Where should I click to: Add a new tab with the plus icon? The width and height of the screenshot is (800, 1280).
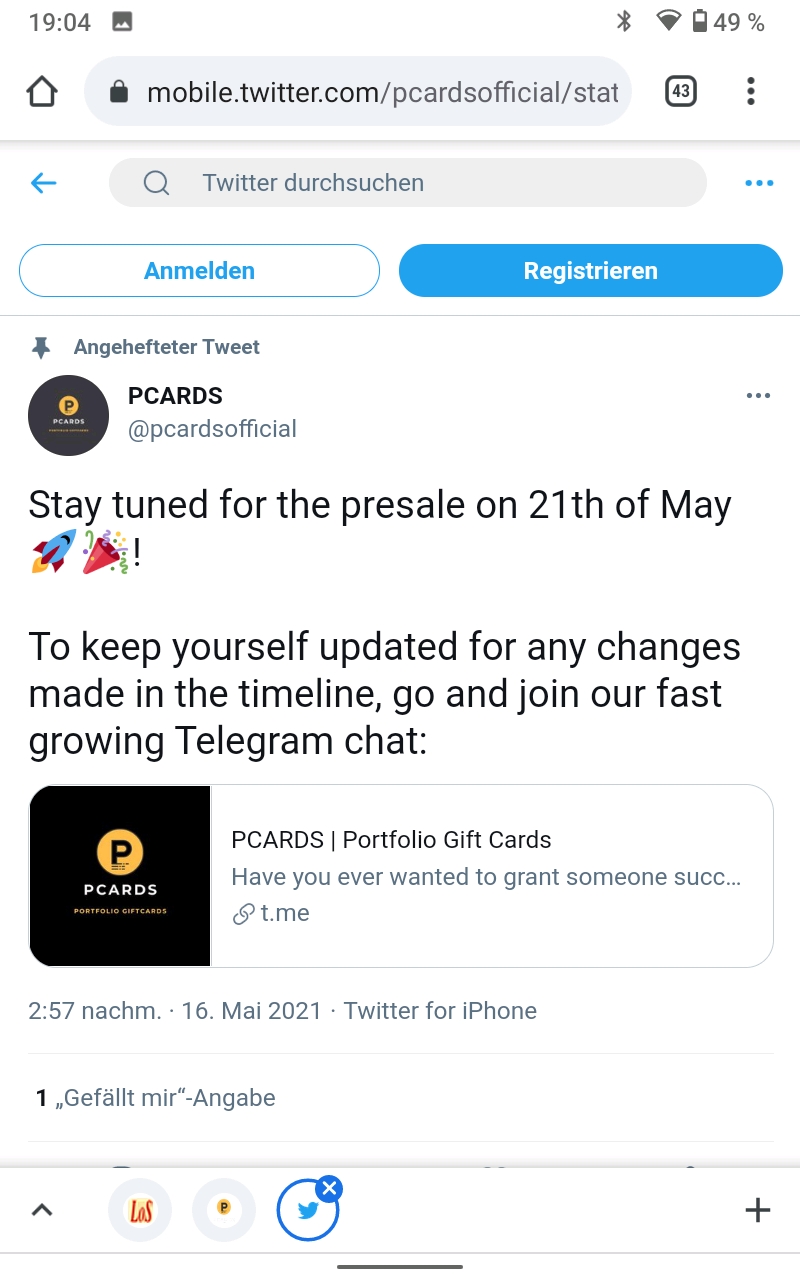(x=758, y=1210)
